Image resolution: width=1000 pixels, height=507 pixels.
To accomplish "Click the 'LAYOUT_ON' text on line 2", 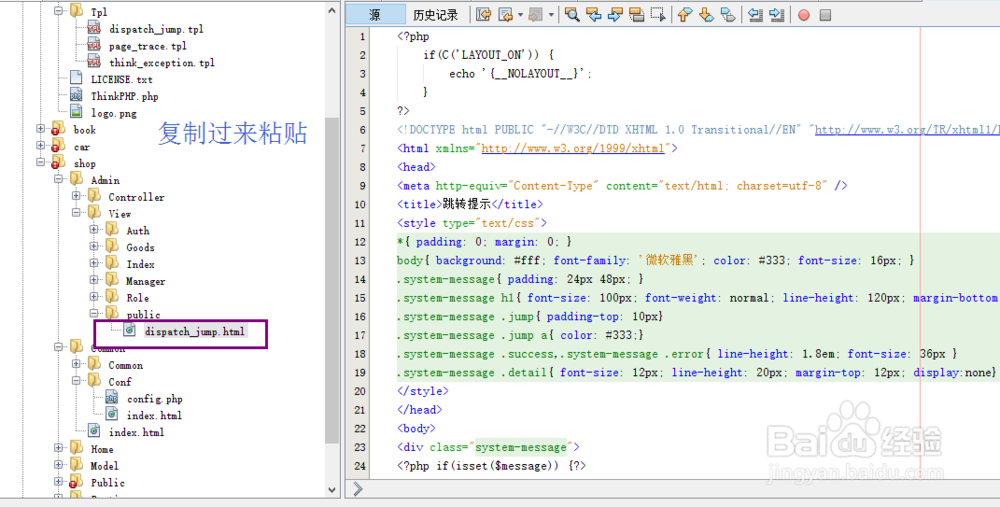I will [489, 55].
